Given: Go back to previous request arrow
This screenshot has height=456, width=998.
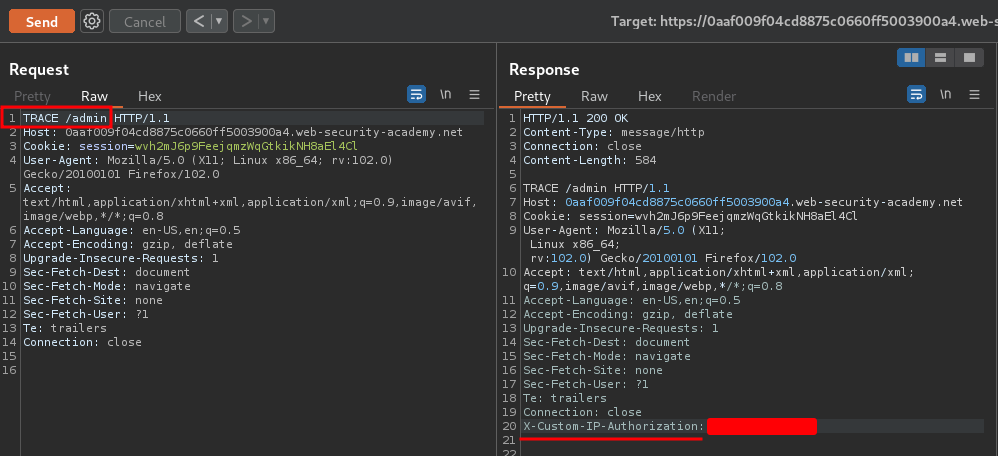Looking at the screenshot, I should 199,22.
